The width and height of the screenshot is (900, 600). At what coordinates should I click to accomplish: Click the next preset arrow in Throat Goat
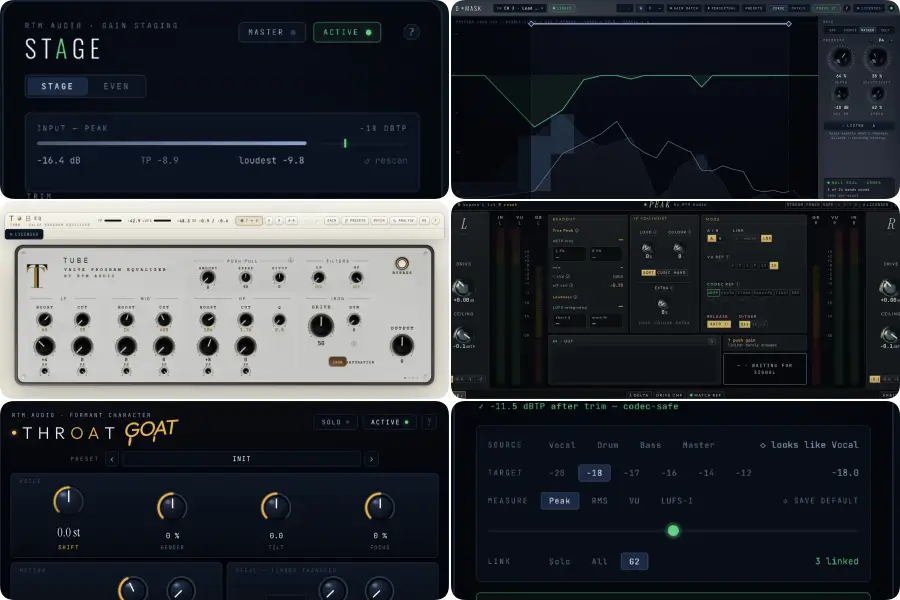[x=371, y=459]
